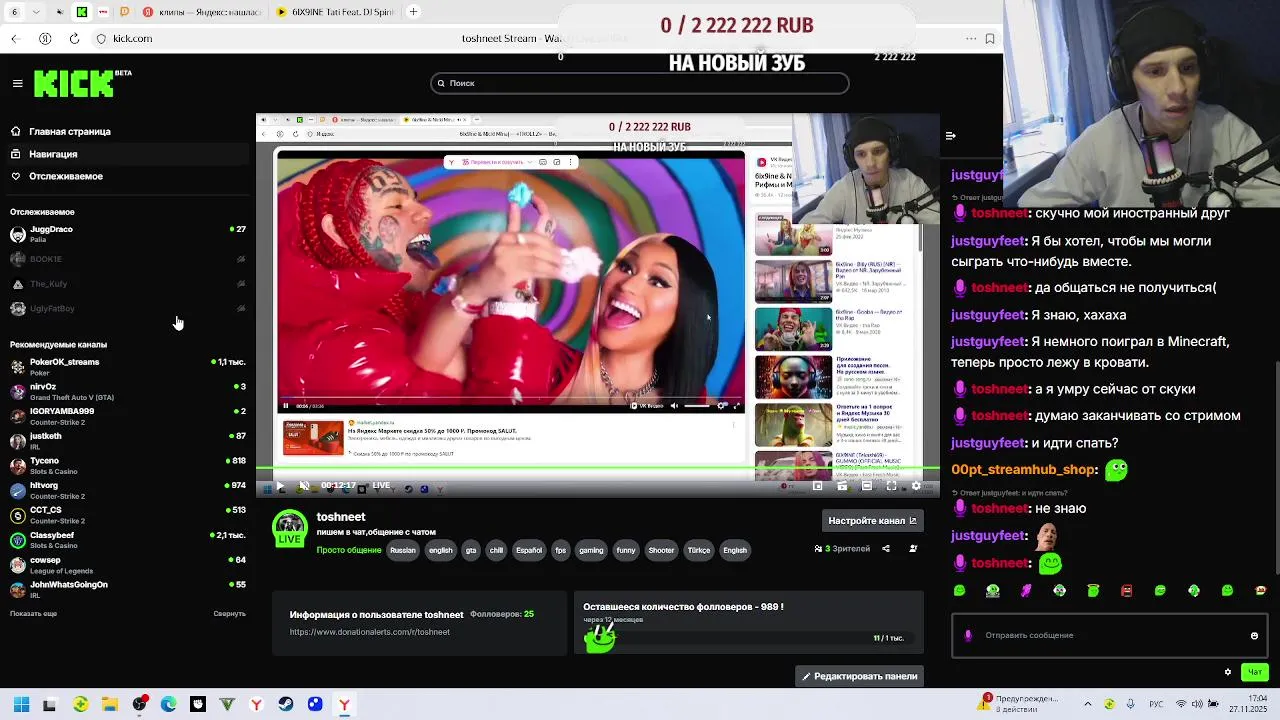Click the green Чат send button

pos(1255,672)
